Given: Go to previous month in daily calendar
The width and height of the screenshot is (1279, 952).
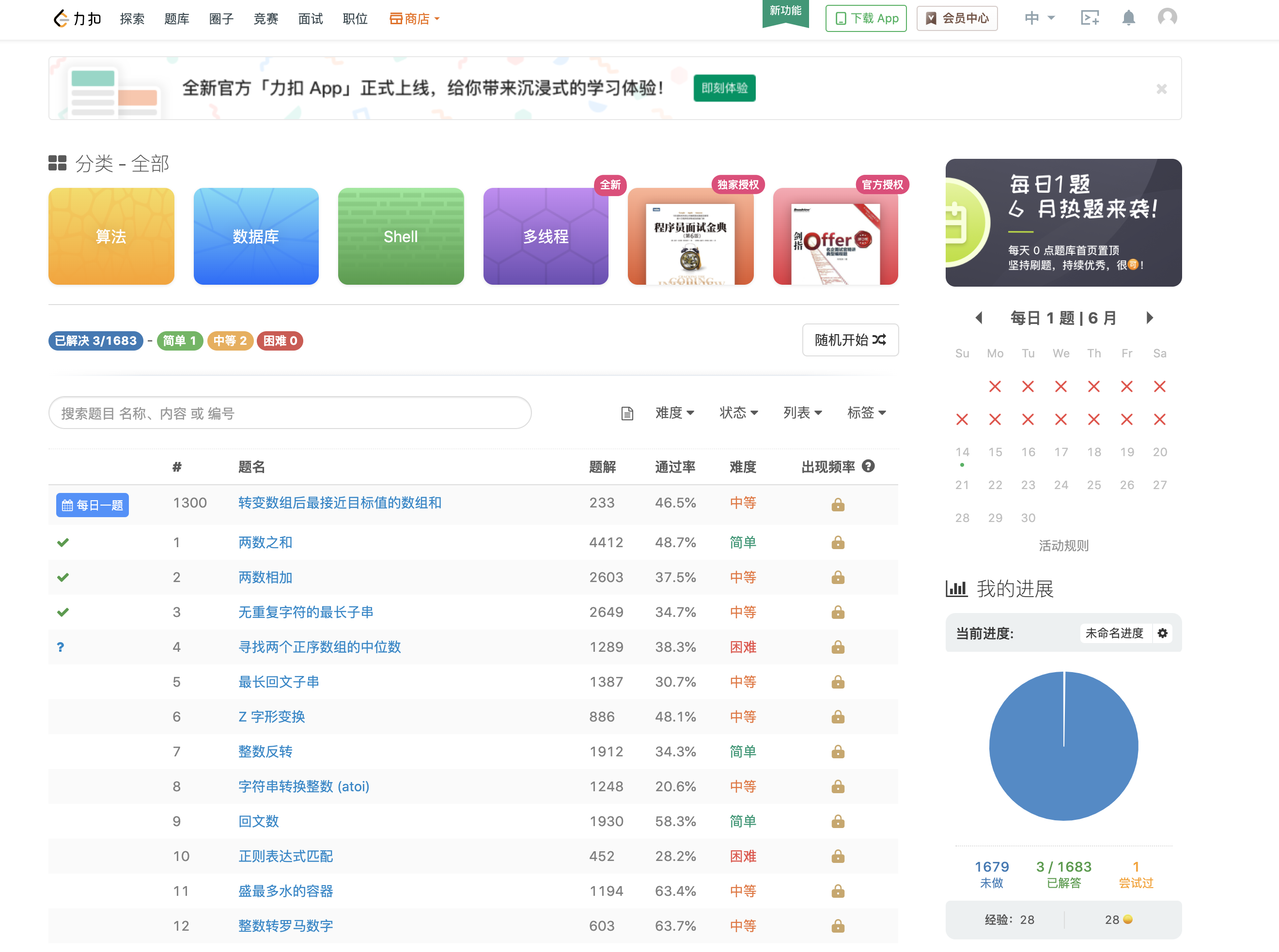Looking at the screenshot, I should coord(978,318).
